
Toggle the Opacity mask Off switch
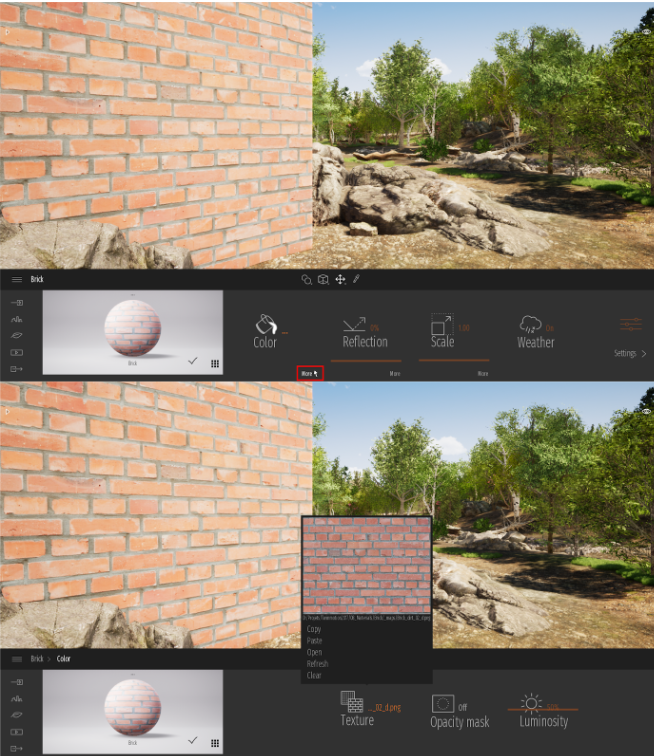462,706
